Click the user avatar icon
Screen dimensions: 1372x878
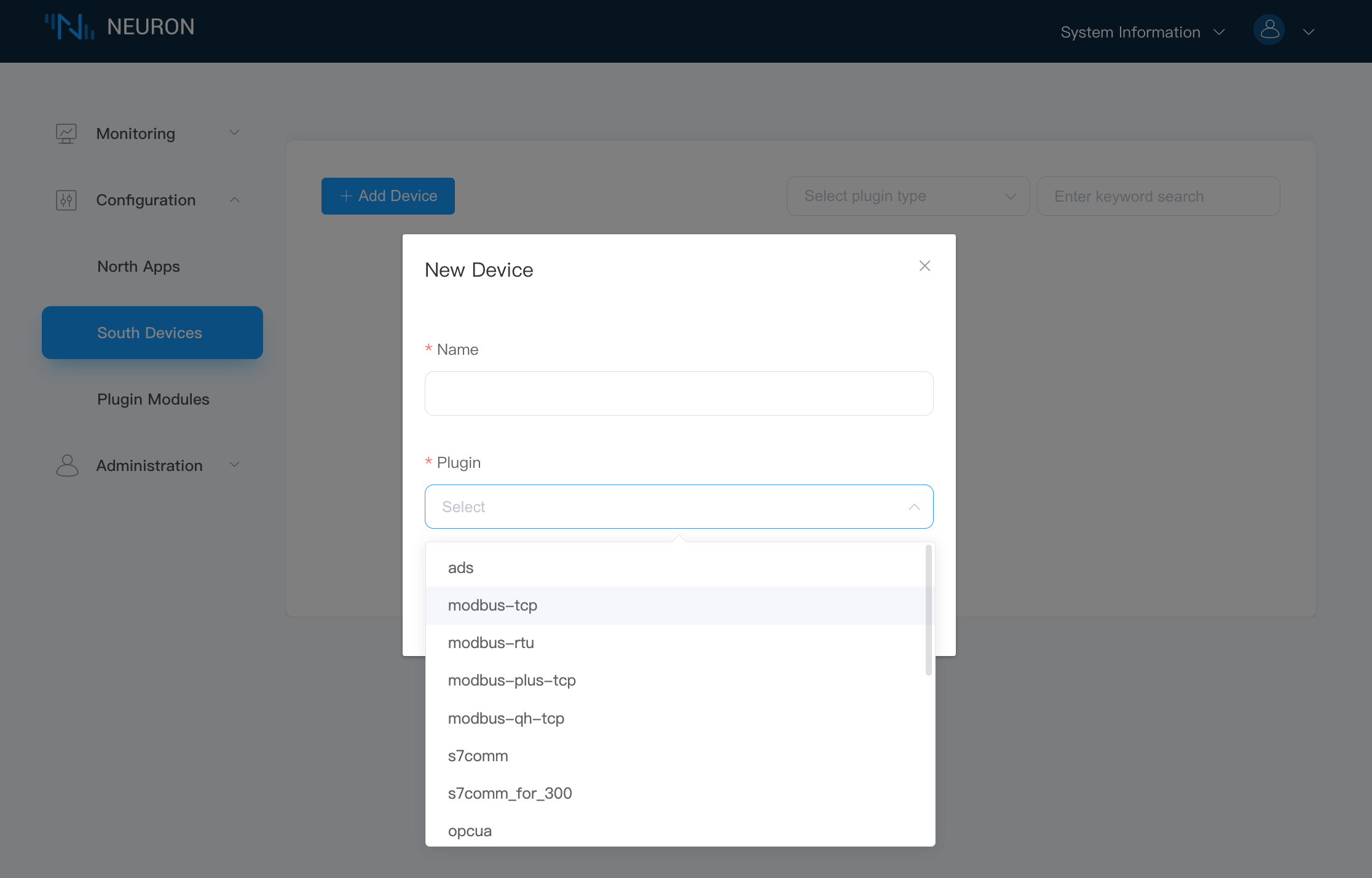click(1269, 31)
